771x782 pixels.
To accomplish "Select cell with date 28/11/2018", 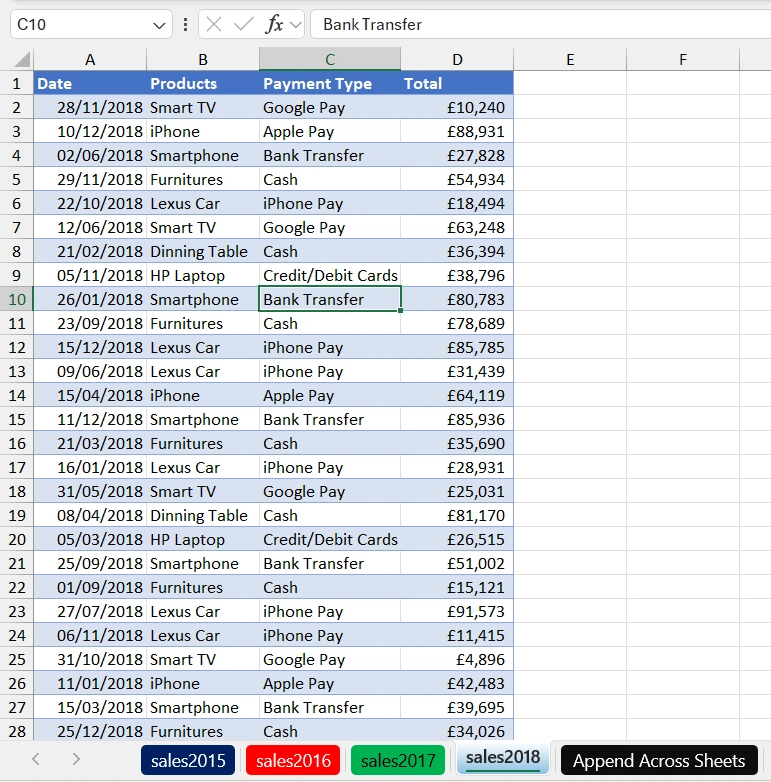I will [x=90, y=107].
